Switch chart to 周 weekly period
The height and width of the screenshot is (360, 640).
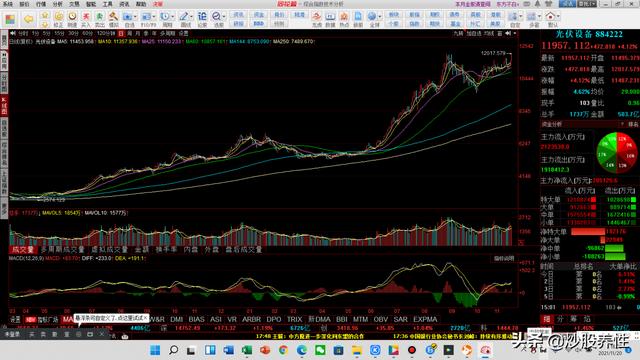(x=129, y=33)
